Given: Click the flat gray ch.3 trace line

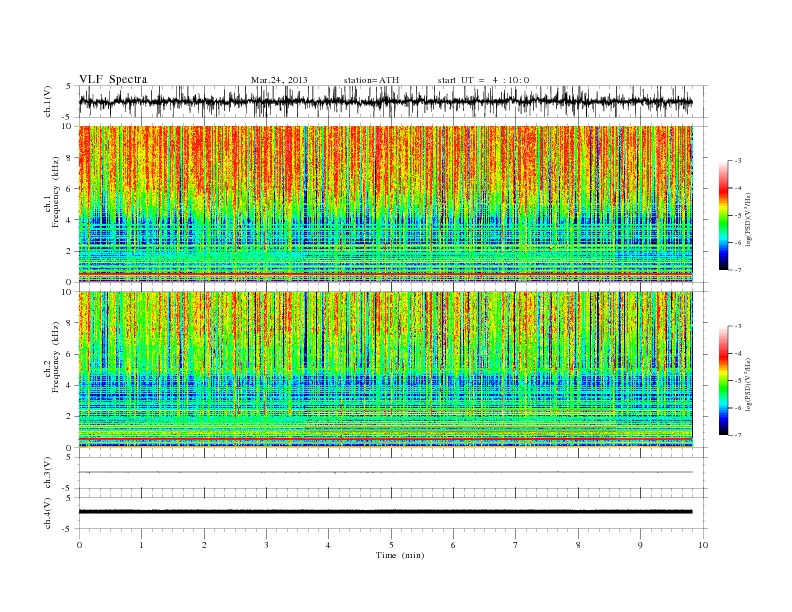Looking at the screenshot, I should click(385, 472).
